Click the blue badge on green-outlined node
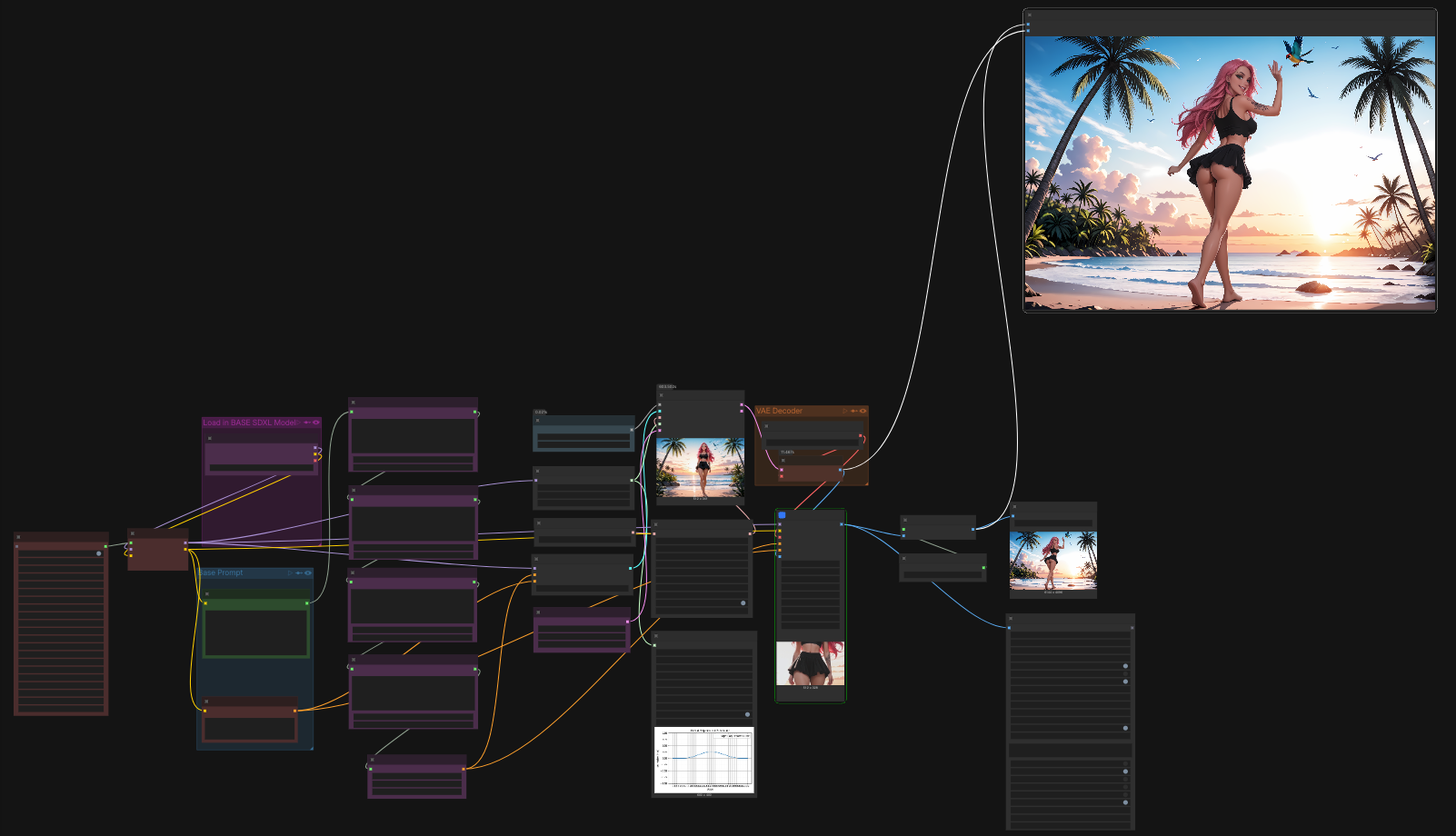 [782, 515]
